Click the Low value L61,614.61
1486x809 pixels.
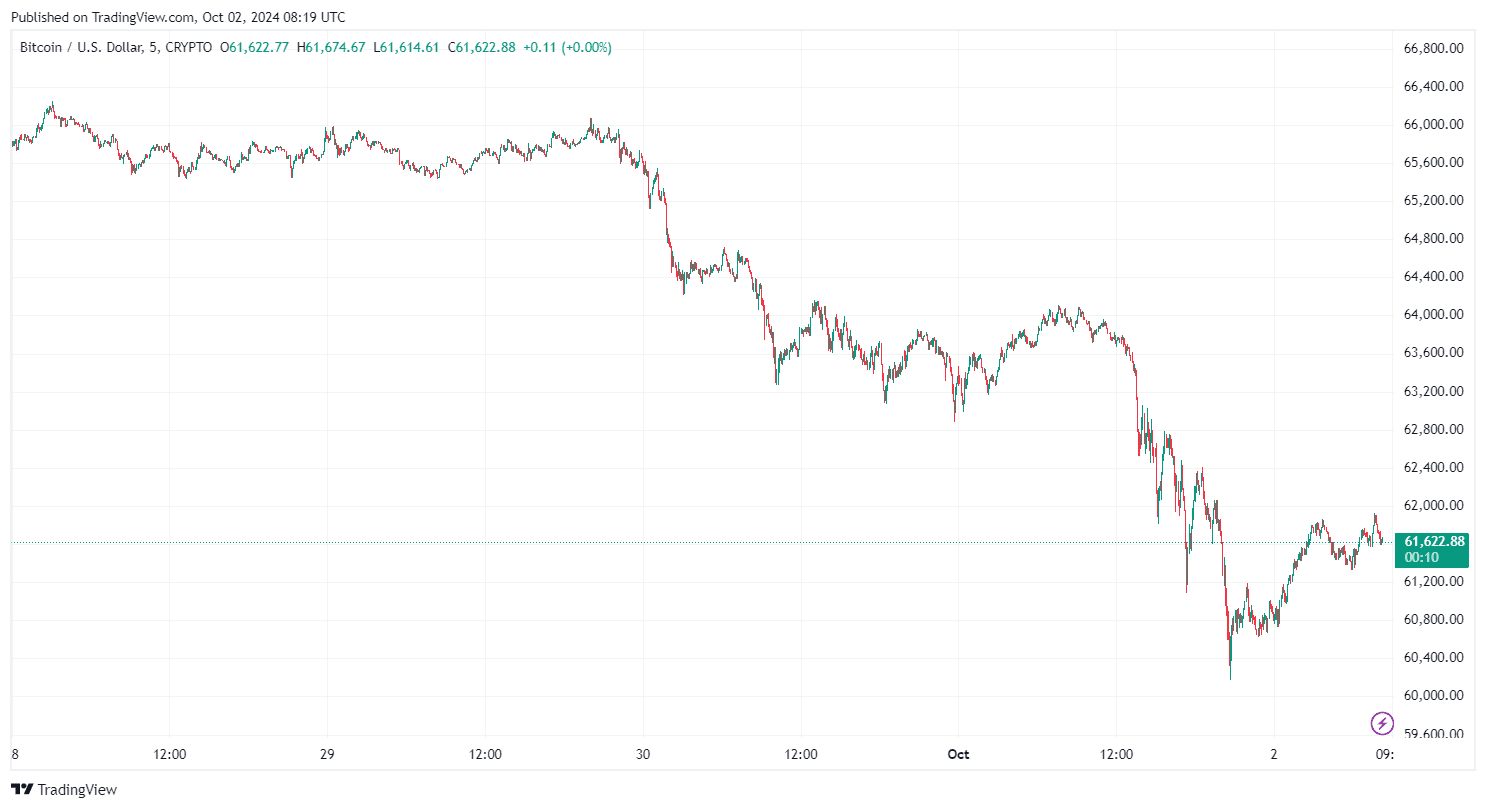tap(406, 47)
